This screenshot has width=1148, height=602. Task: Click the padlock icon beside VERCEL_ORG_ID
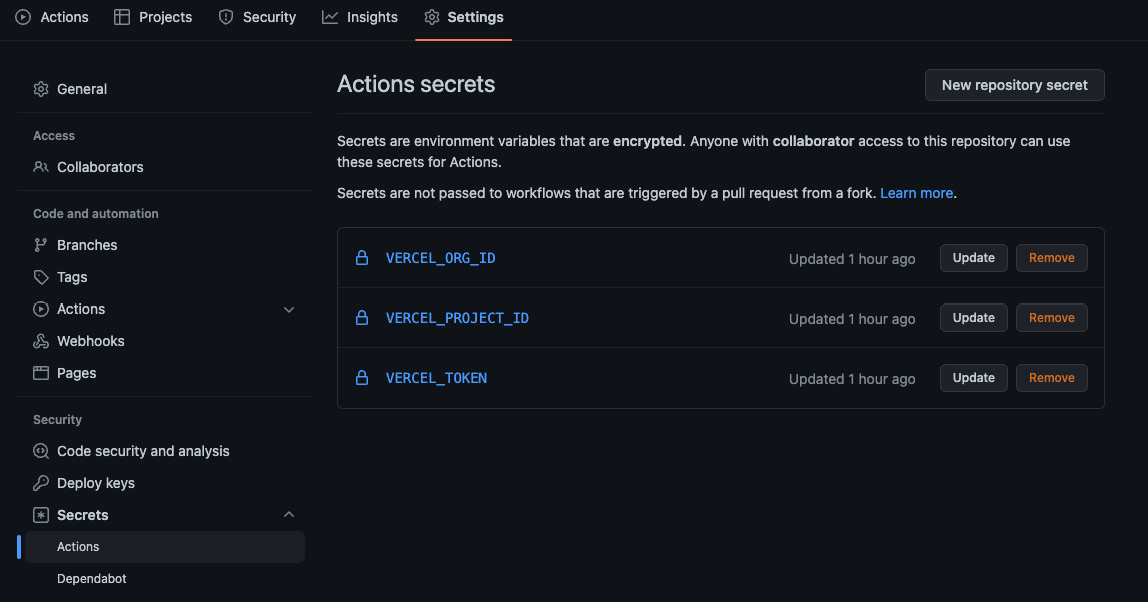[362, 257]
